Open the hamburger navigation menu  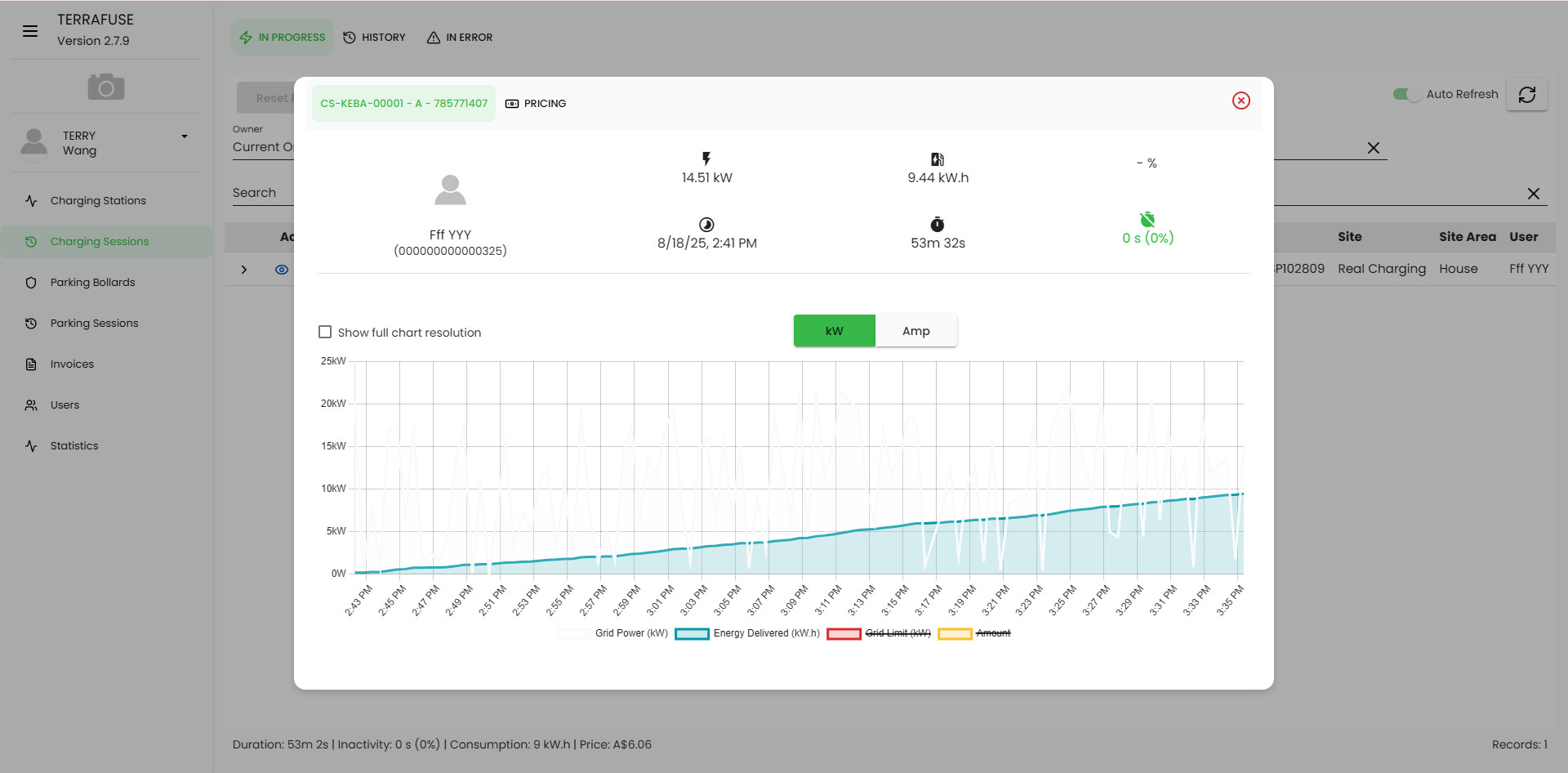pos(30,31)
